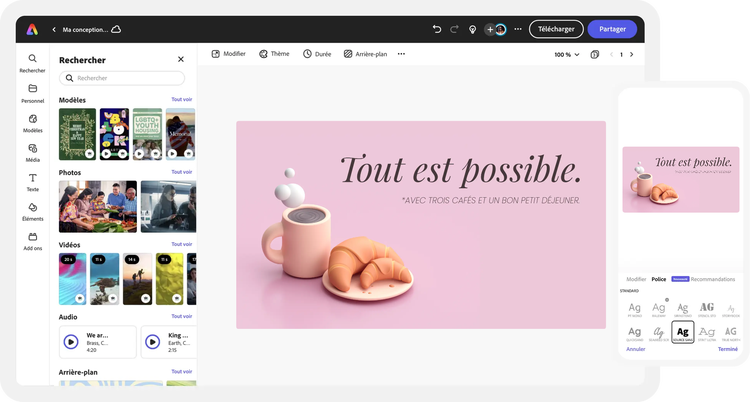This screenshot has width=750, height=402.
Task: Open Éléments in the left sidebar
Action: click(33, 212)
